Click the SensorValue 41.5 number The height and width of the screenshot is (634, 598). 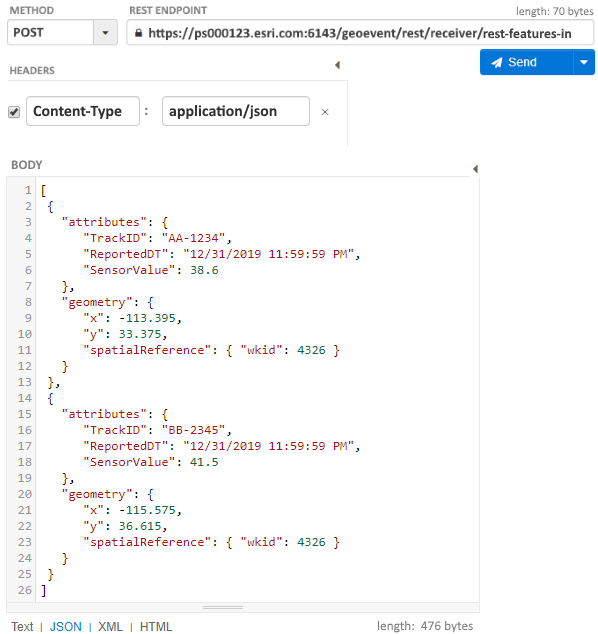click(204, 462)
